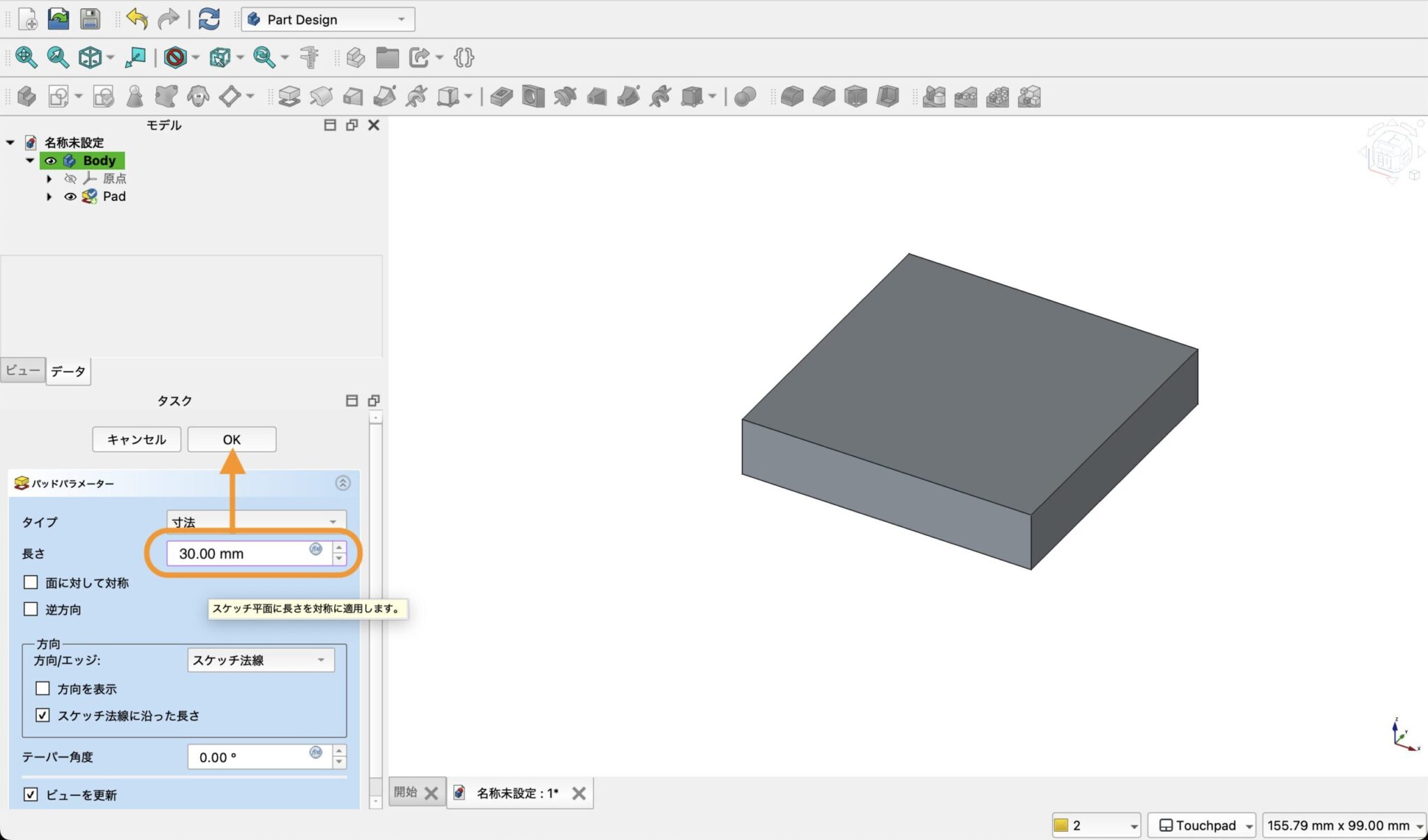The height and width of the screenshot is (840, 1428).
Task: Enable the 逆方向 checkbox
Action: click(31, 609)
